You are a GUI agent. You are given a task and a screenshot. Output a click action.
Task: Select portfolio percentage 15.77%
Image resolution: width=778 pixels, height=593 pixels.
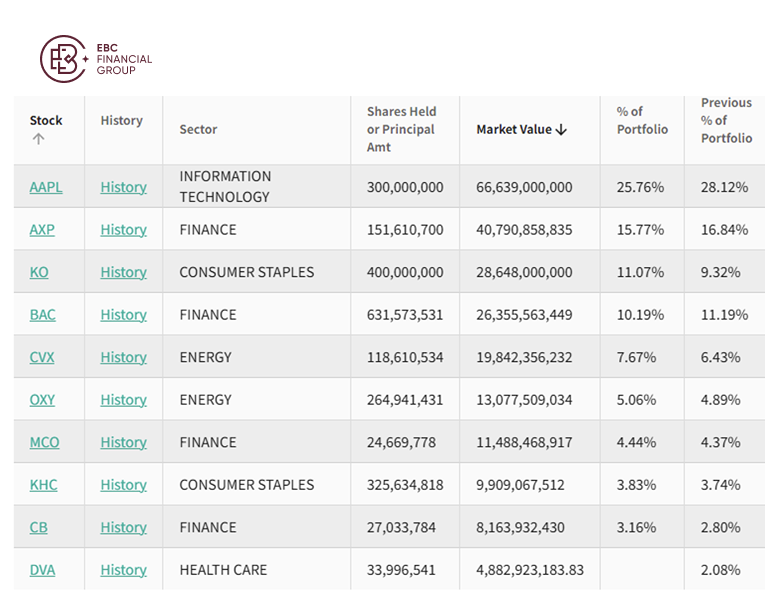tap(640, 230)
